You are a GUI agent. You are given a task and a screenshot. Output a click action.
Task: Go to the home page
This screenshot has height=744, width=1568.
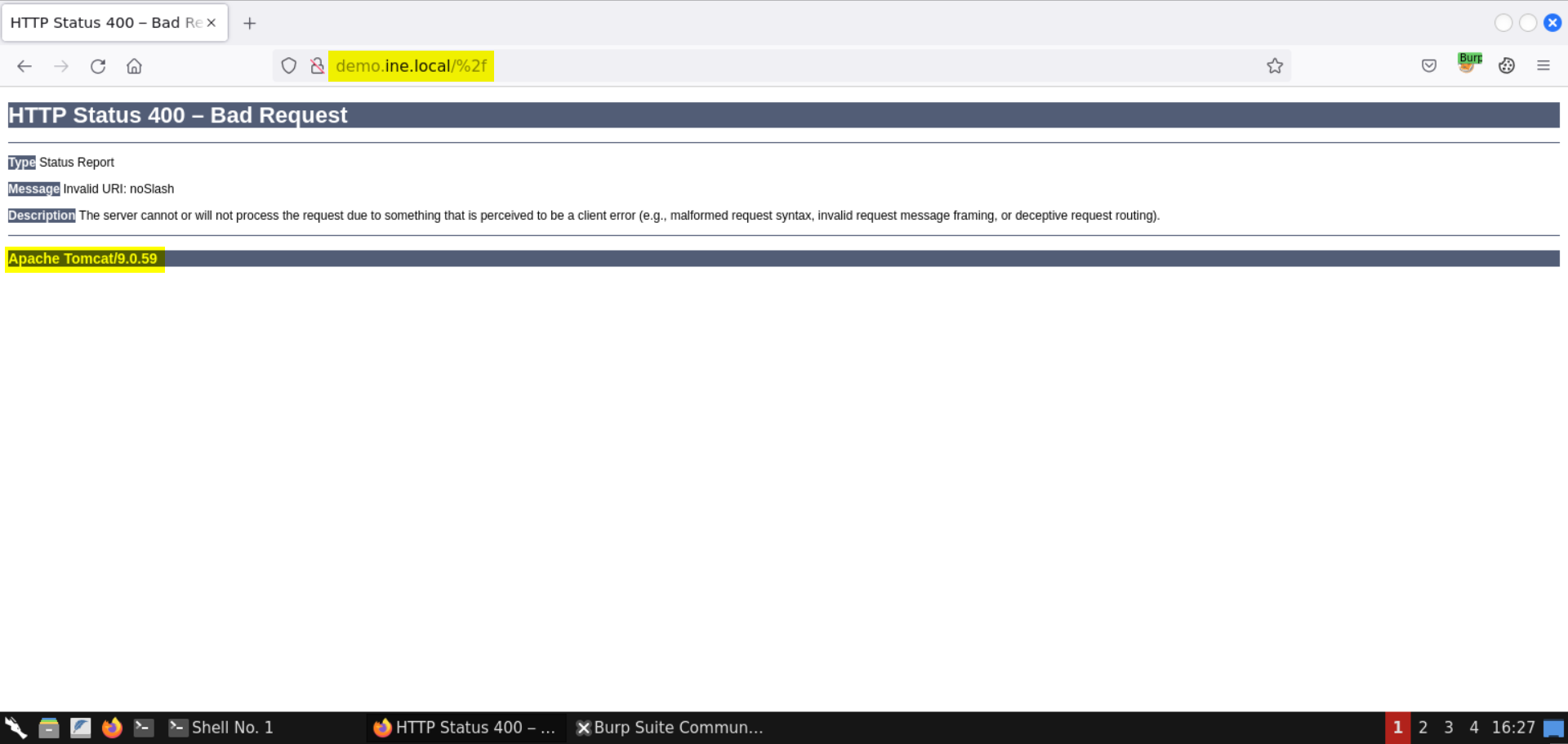(134, 66)
